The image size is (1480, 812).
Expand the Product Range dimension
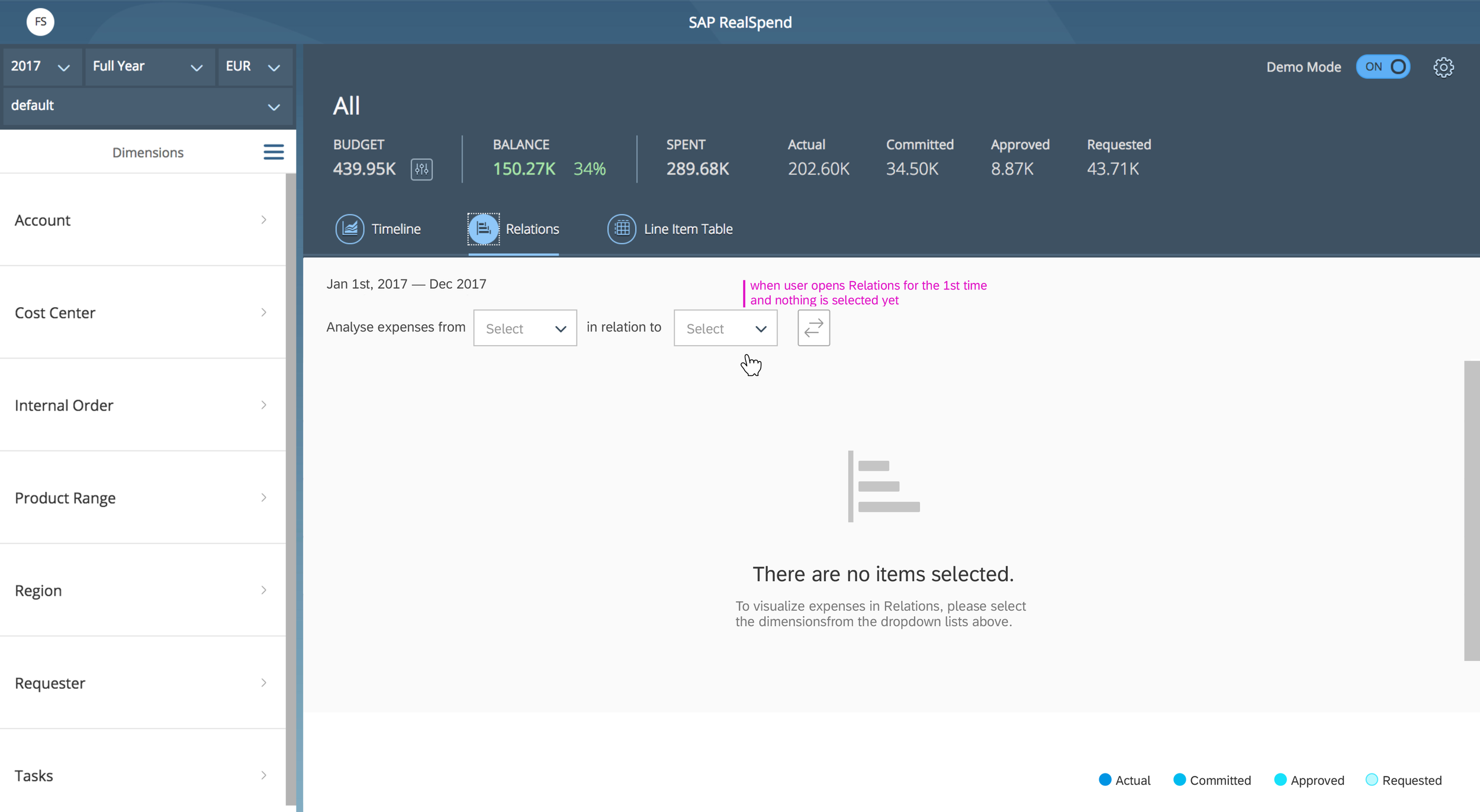pyautogui.click(x=143, y=498)
